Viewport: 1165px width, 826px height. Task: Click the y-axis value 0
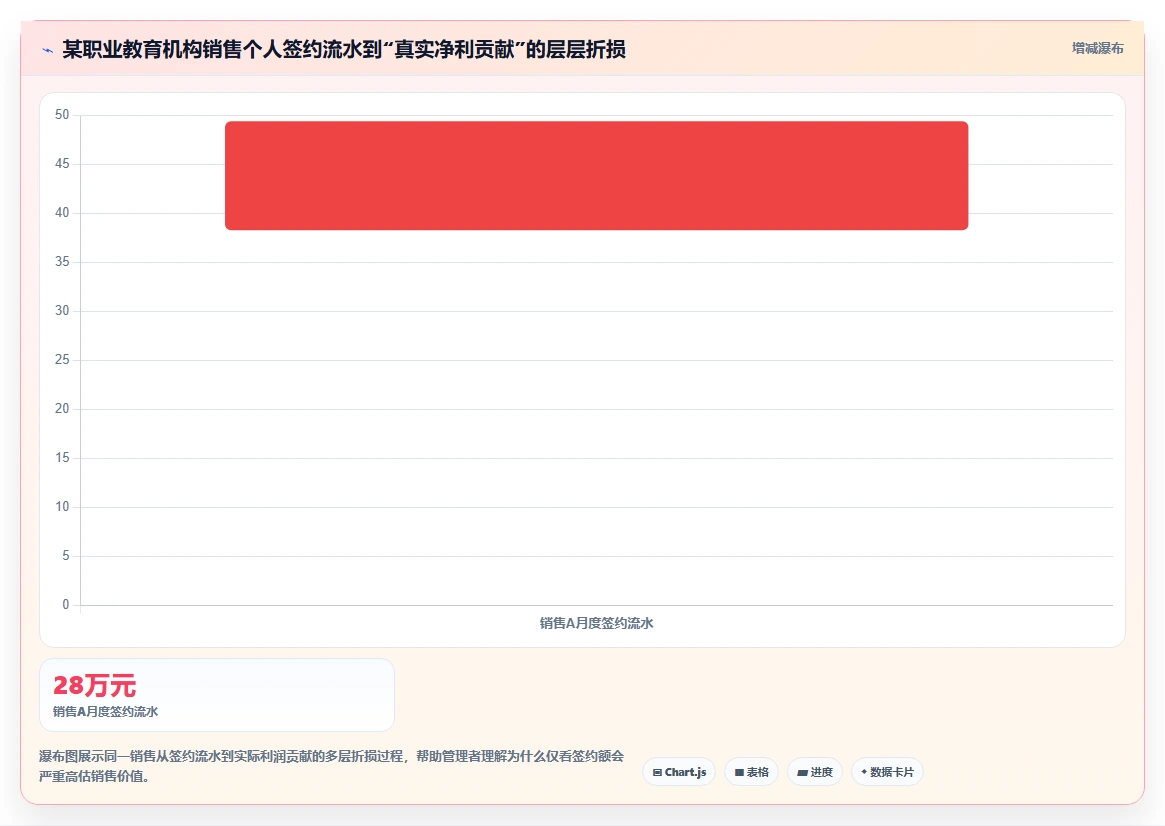tap(65, 605)
